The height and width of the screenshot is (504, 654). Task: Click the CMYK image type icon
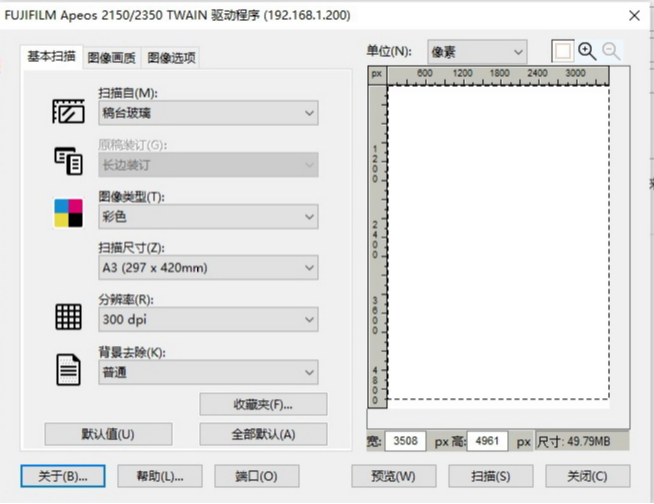click(68, 213)
